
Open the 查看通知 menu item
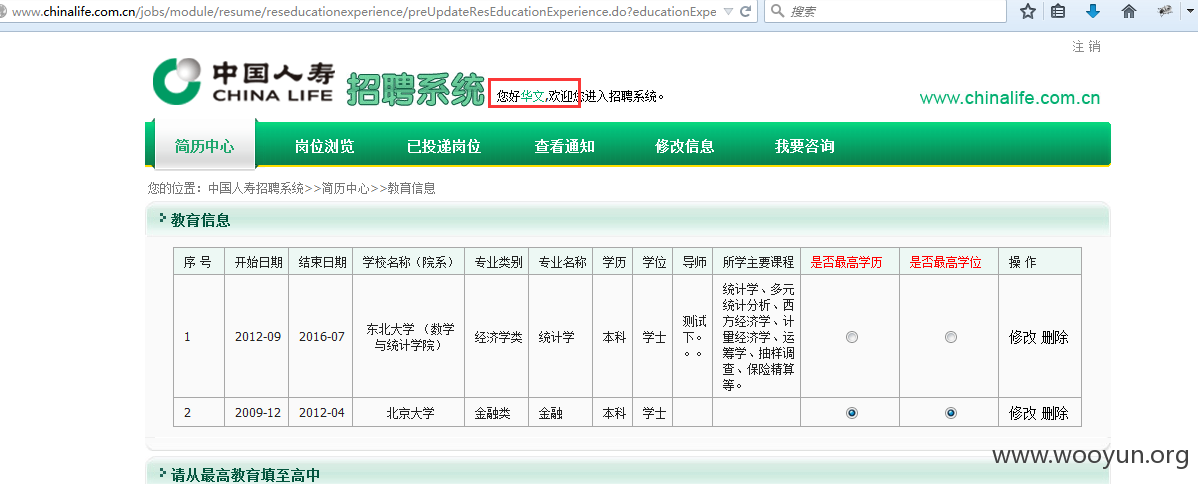(x=565, y=147)
